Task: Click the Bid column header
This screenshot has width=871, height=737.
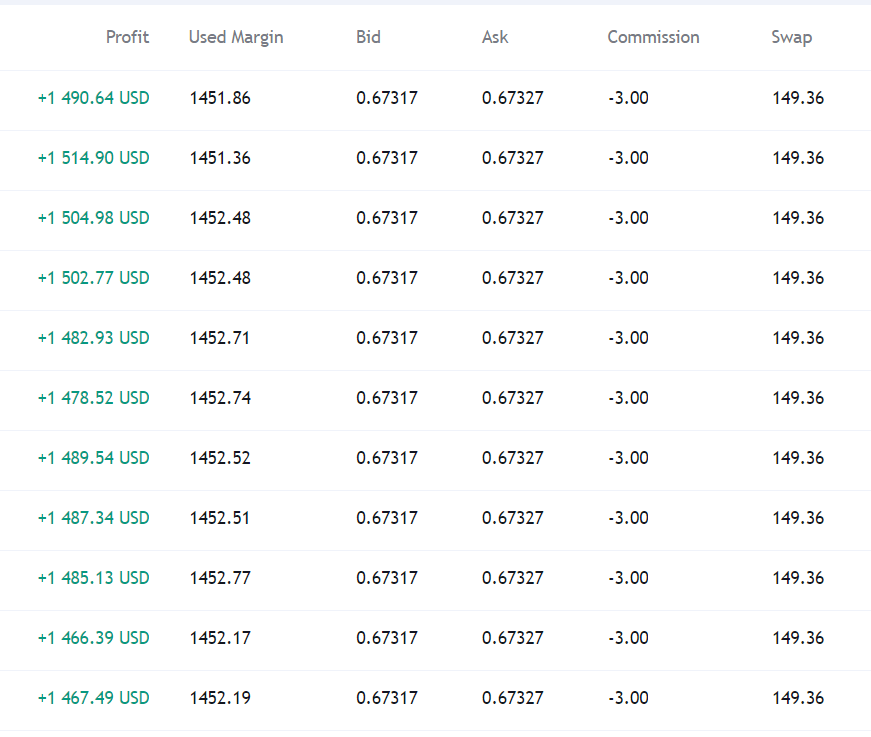Action: [368, 37]
